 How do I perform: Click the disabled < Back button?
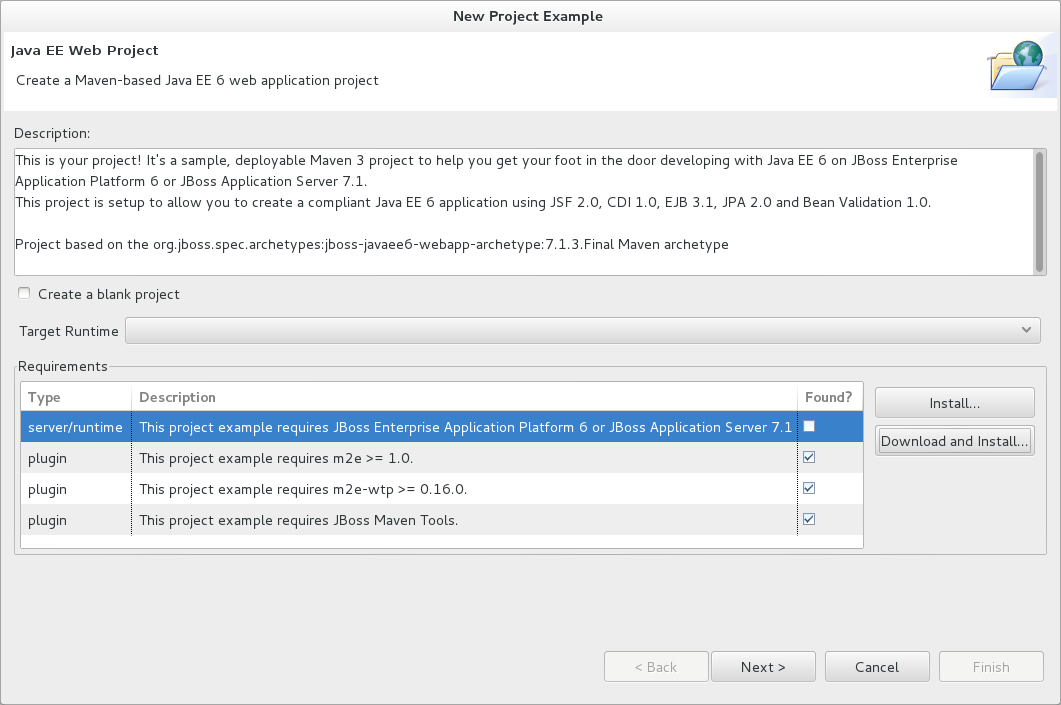point(656,667)
